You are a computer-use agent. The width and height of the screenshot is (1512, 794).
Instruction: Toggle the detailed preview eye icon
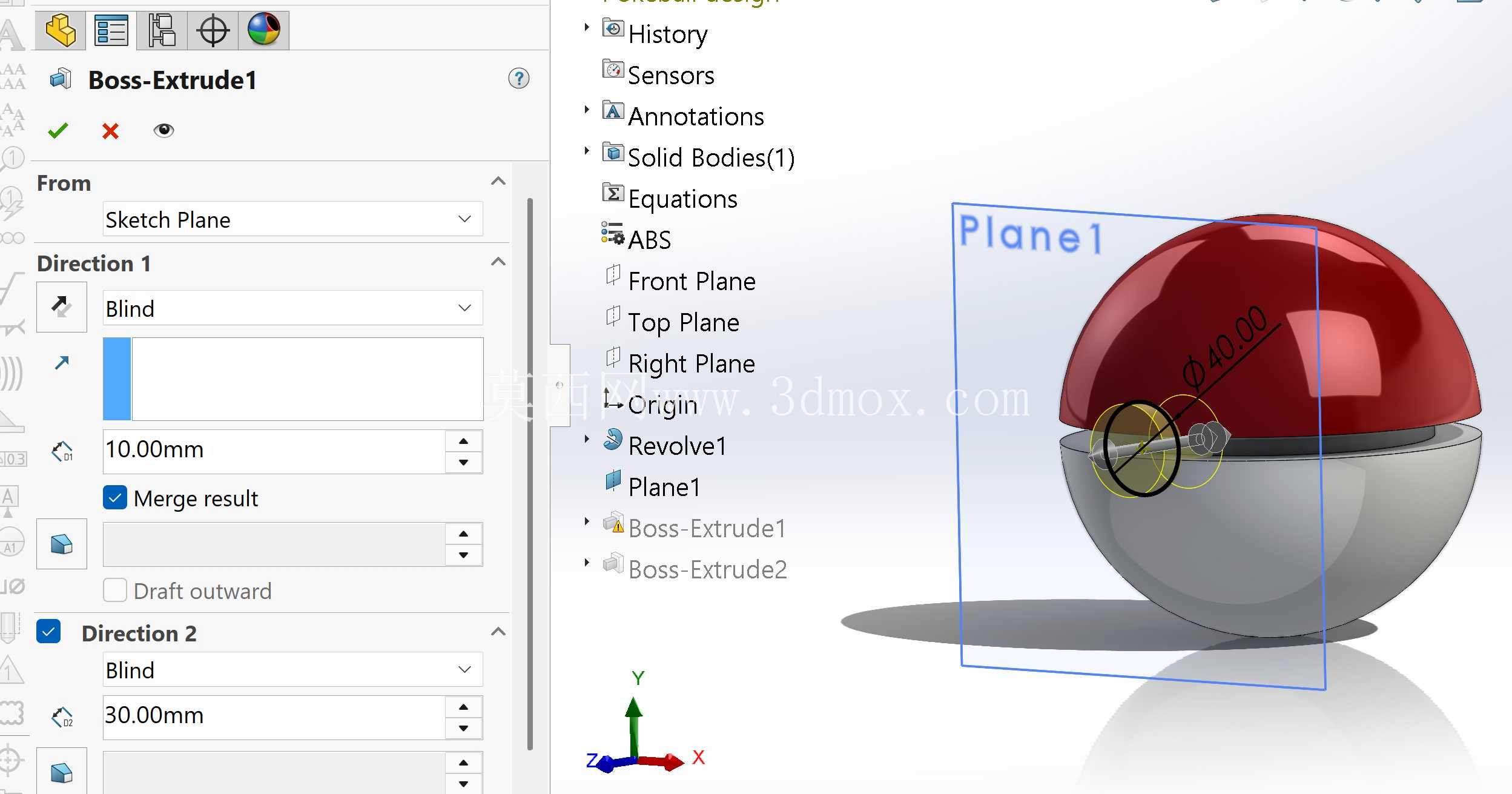(163, 130)
